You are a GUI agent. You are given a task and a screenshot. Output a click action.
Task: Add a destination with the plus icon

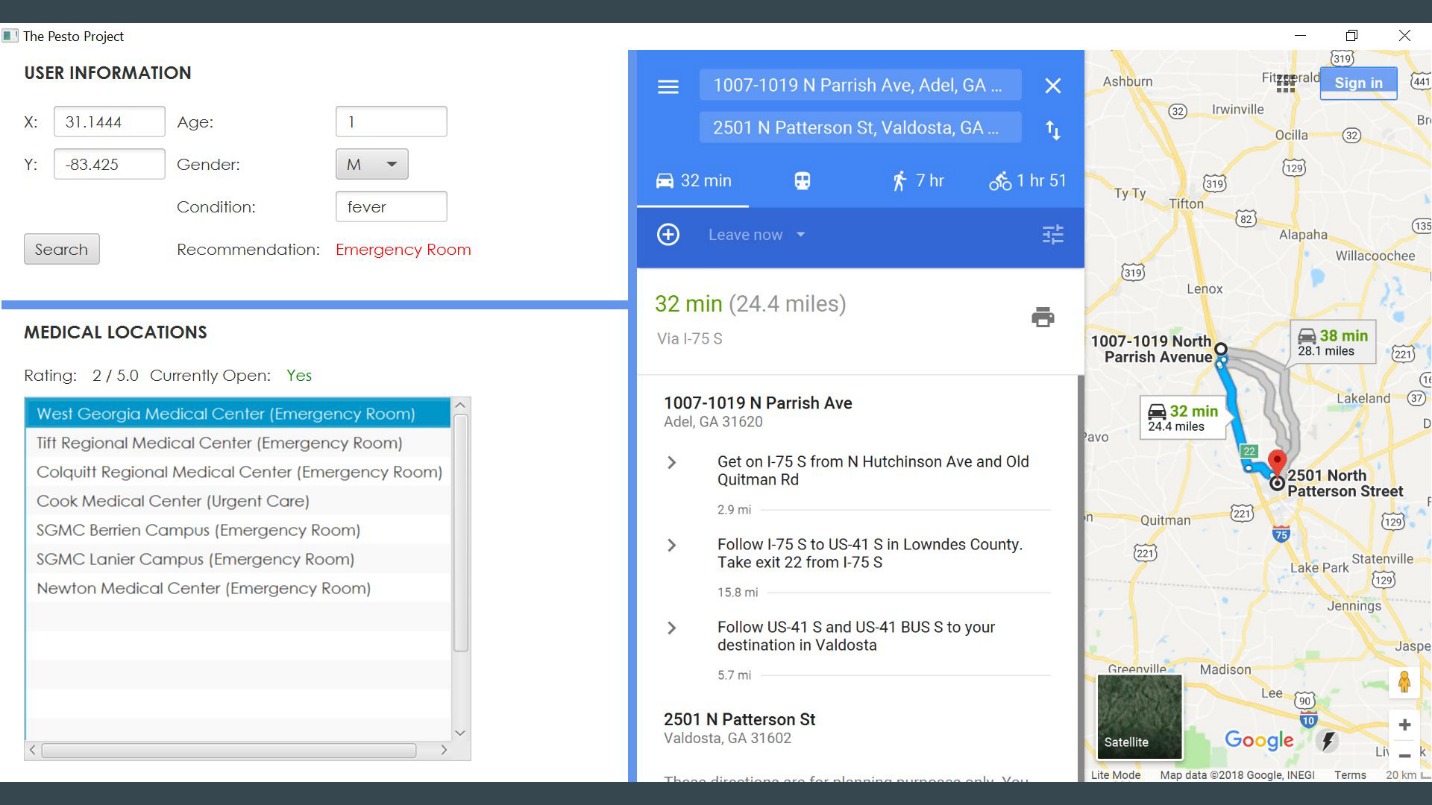(668, 235)
